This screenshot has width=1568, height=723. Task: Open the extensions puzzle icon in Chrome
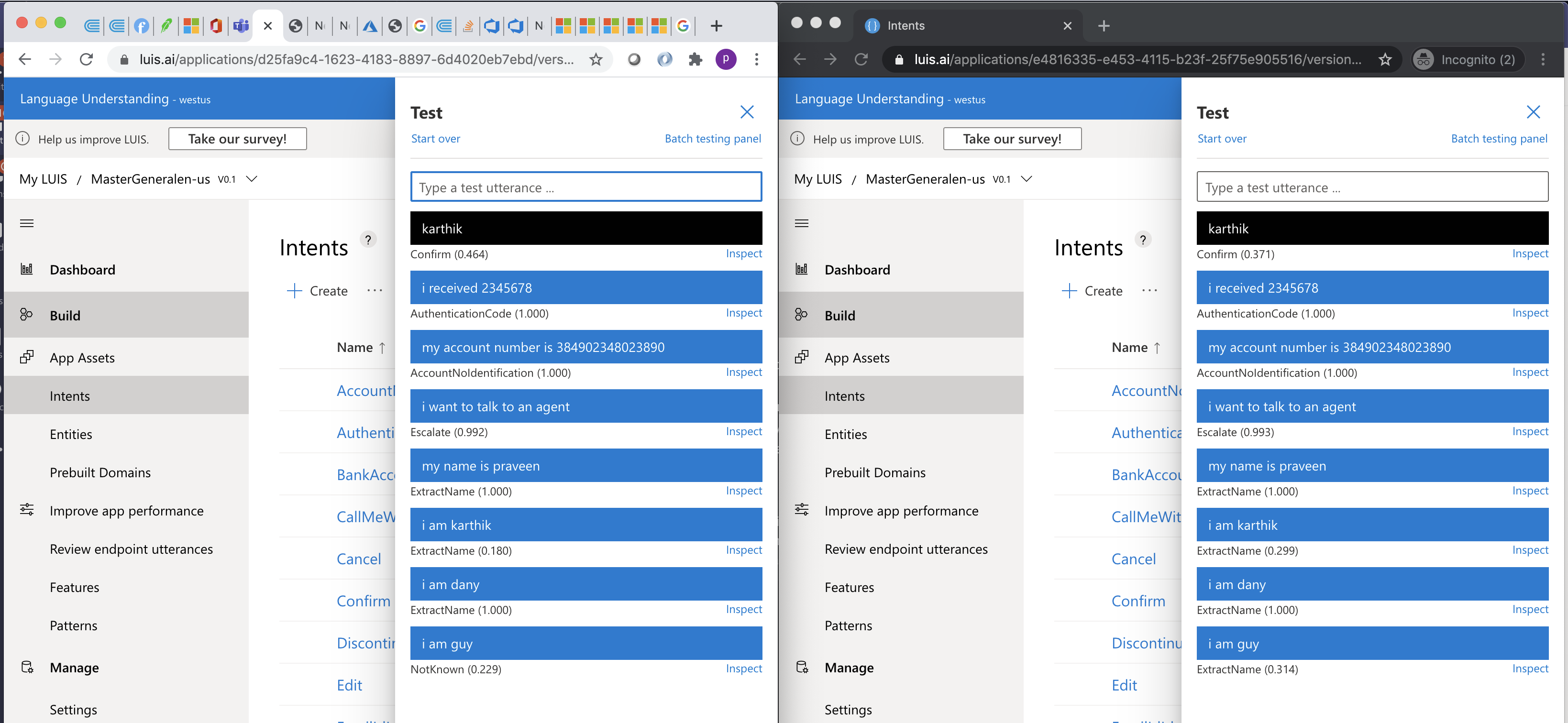coord(695,60)
